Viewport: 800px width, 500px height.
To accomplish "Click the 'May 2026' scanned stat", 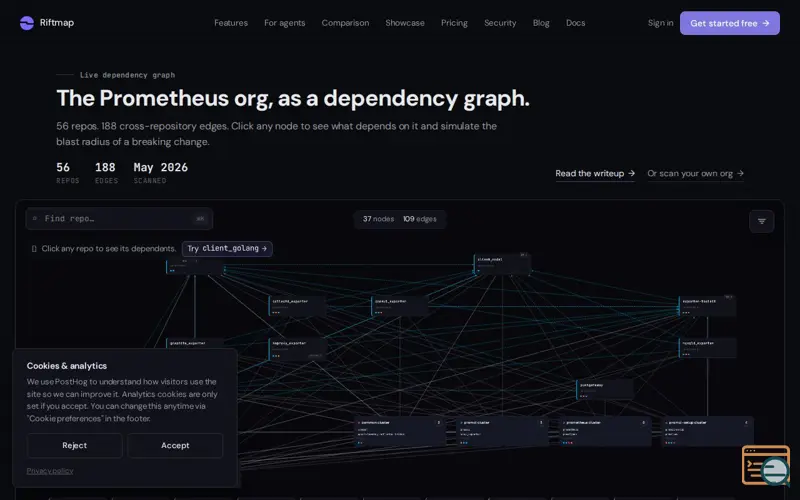I will (x=161, y=168).
